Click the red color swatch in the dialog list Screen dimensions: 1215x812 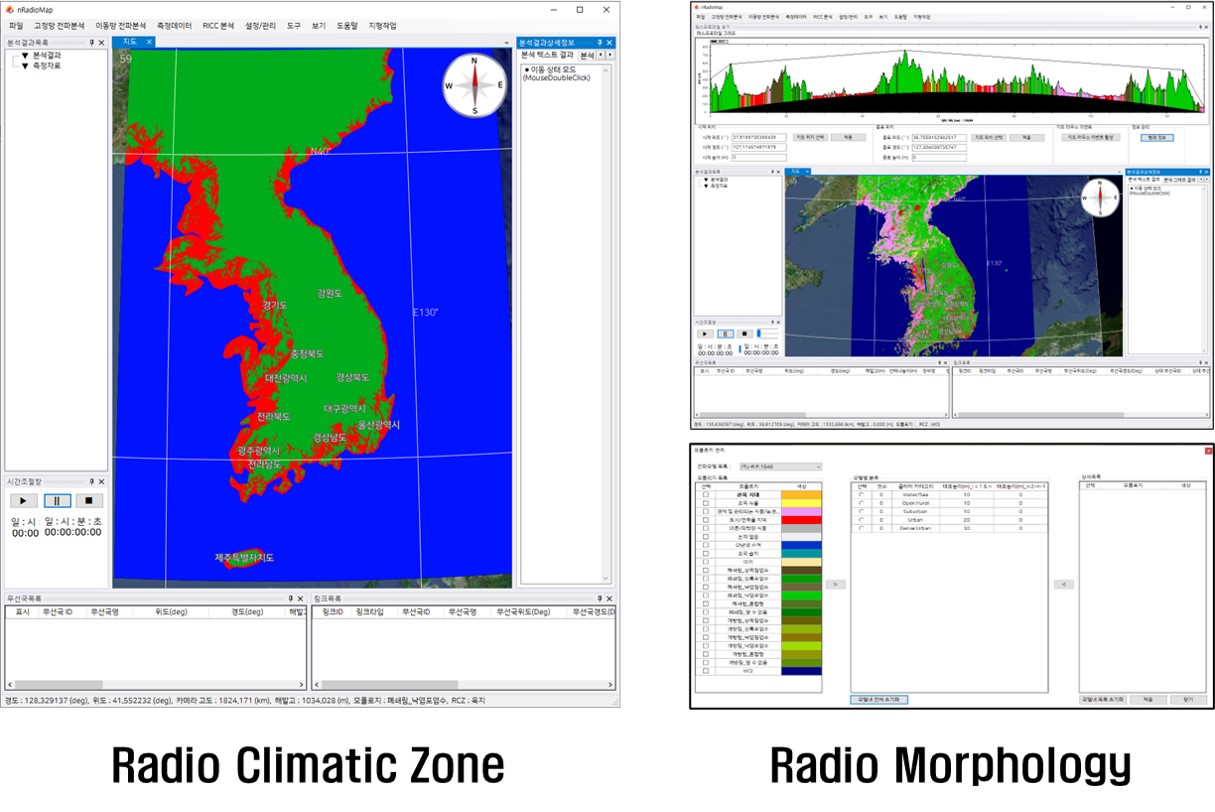801,520
